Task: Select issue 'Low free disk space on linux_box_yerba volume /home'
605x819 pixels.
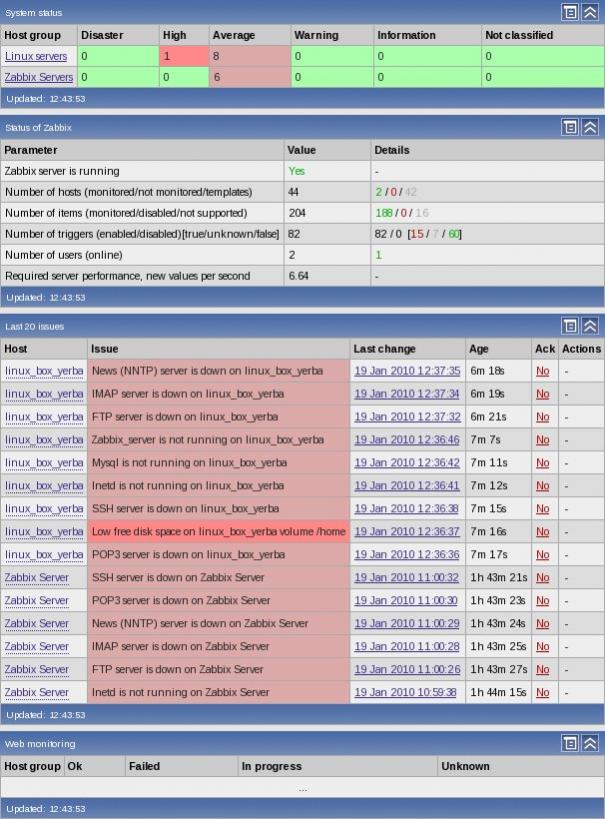Action: coord(218,532)
